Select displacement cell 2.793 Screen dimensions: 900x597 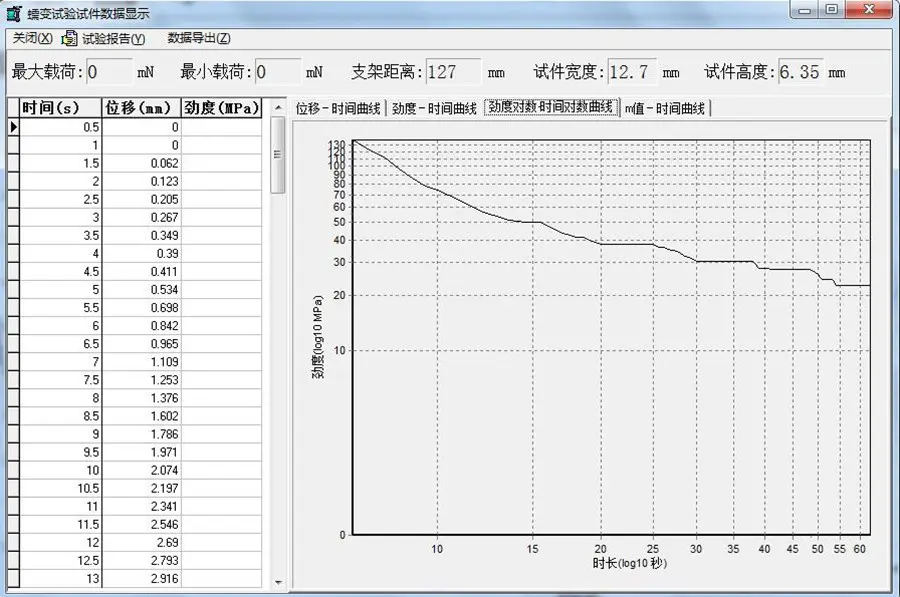[141, 561]
